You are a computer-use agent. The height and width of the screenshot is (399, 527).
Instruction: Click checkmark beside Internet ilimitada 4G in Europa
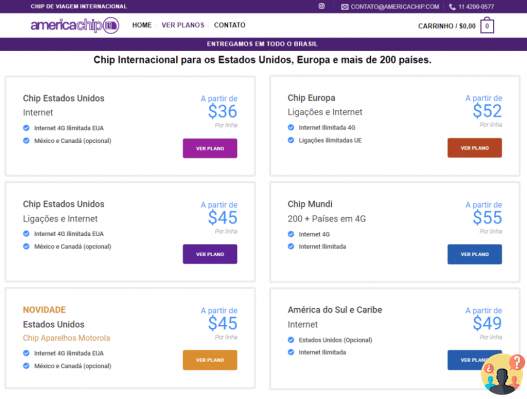(x=291, y=127)
